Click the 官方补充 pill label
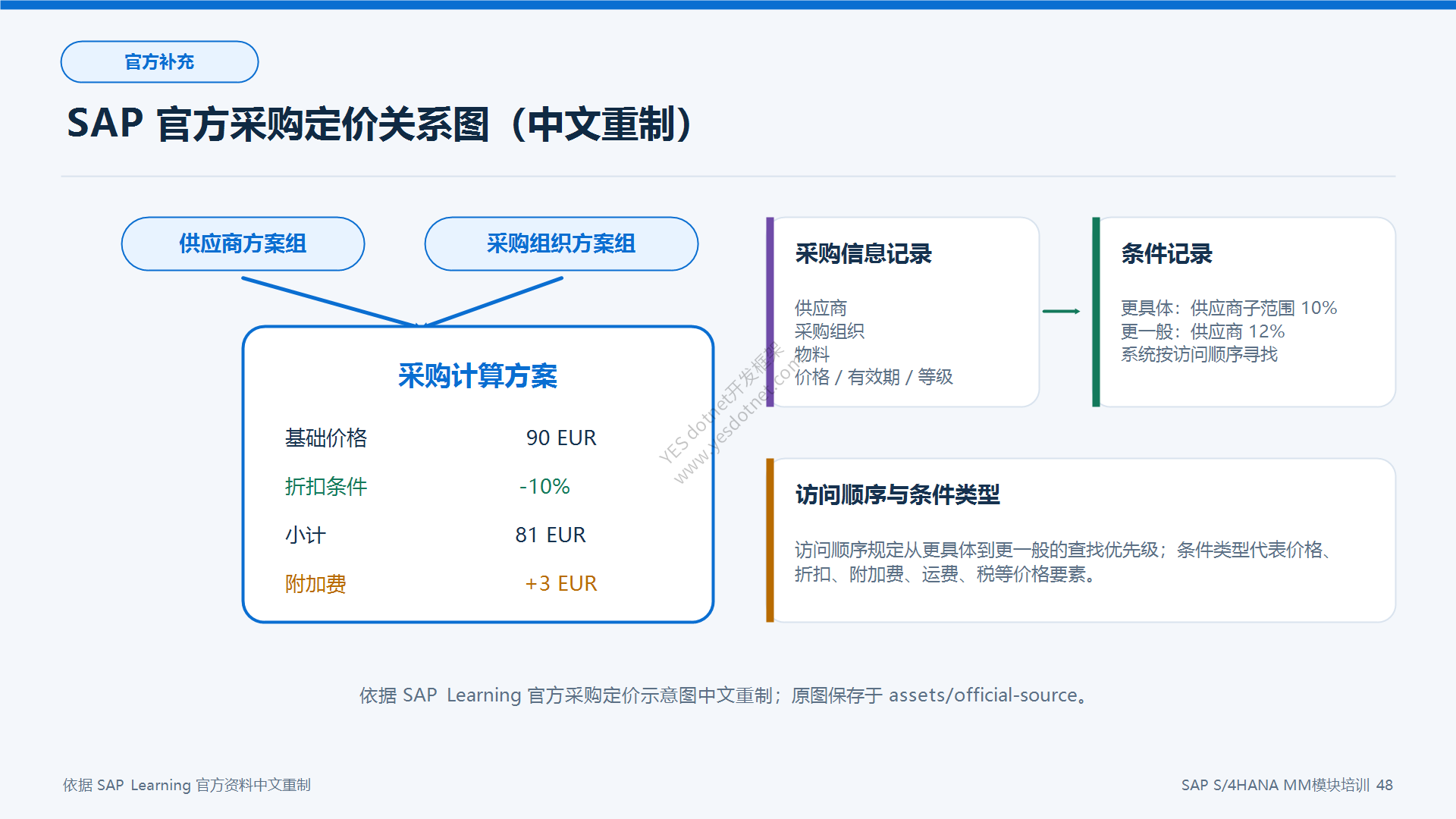Image resolution: width=1456 pixels, height=819 pixels. pos(159,62)
